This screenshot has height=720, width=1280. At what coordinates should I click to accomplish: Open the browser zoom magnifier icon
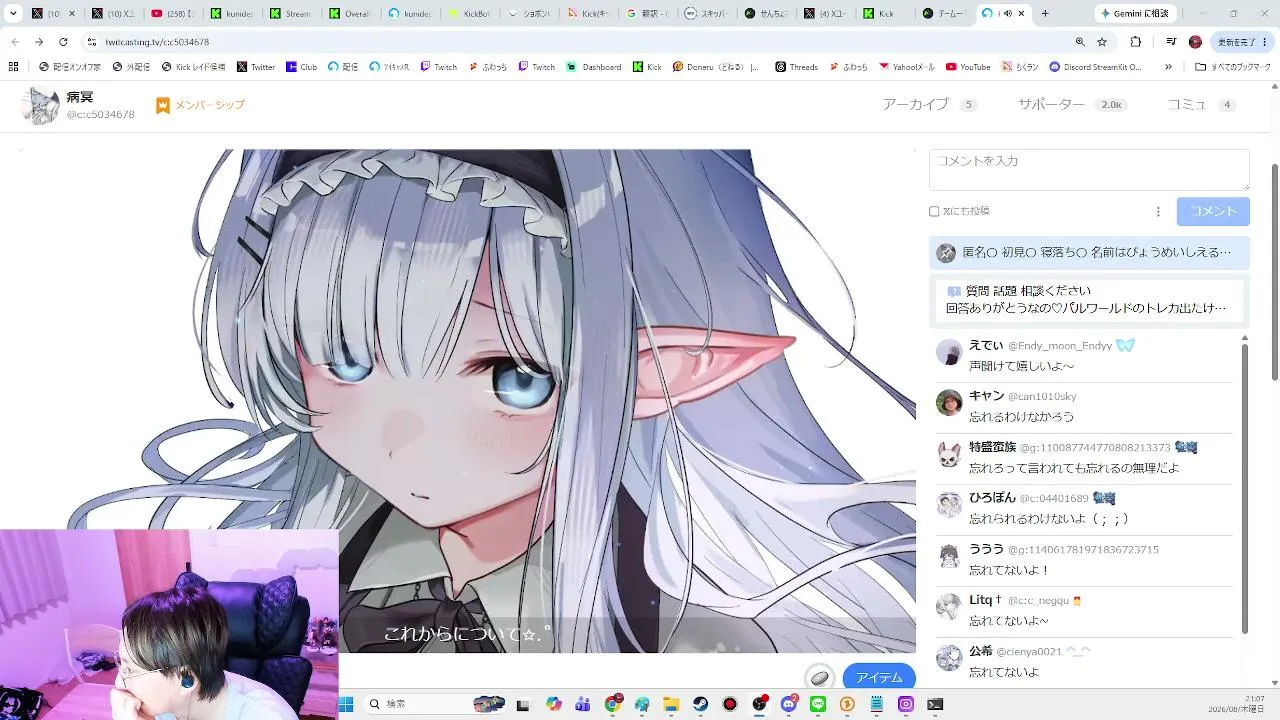(1080, 42)
